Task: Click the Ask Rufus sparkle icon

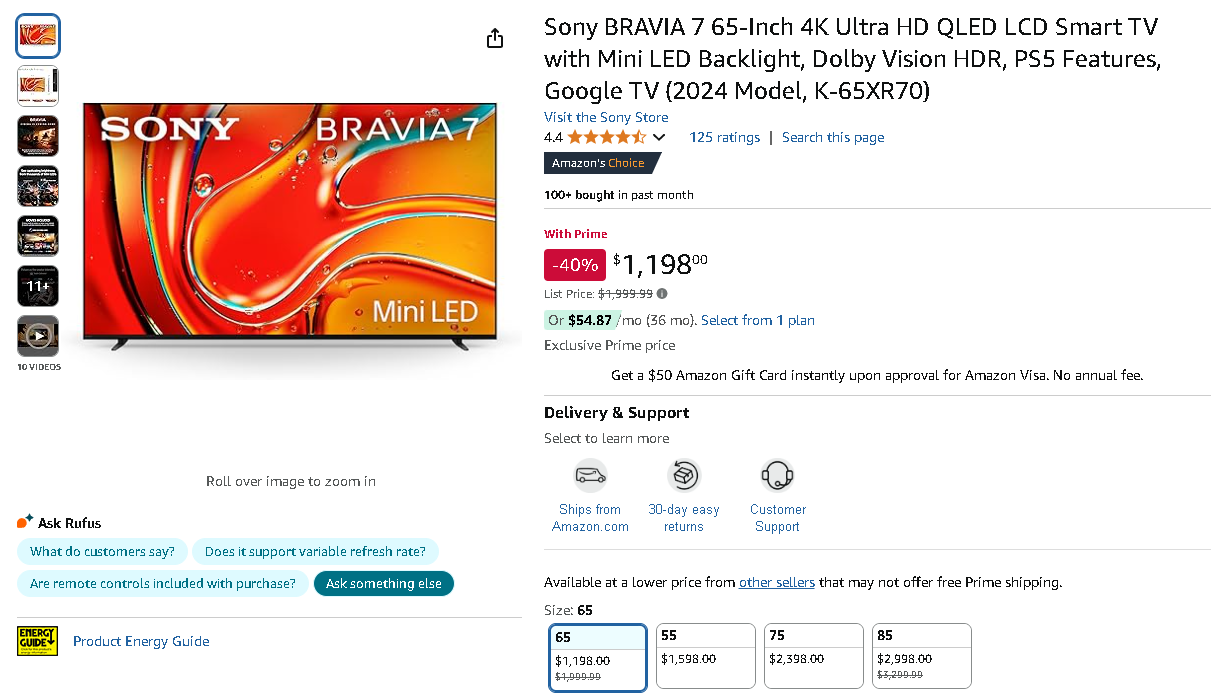Action: click(25, 519)
